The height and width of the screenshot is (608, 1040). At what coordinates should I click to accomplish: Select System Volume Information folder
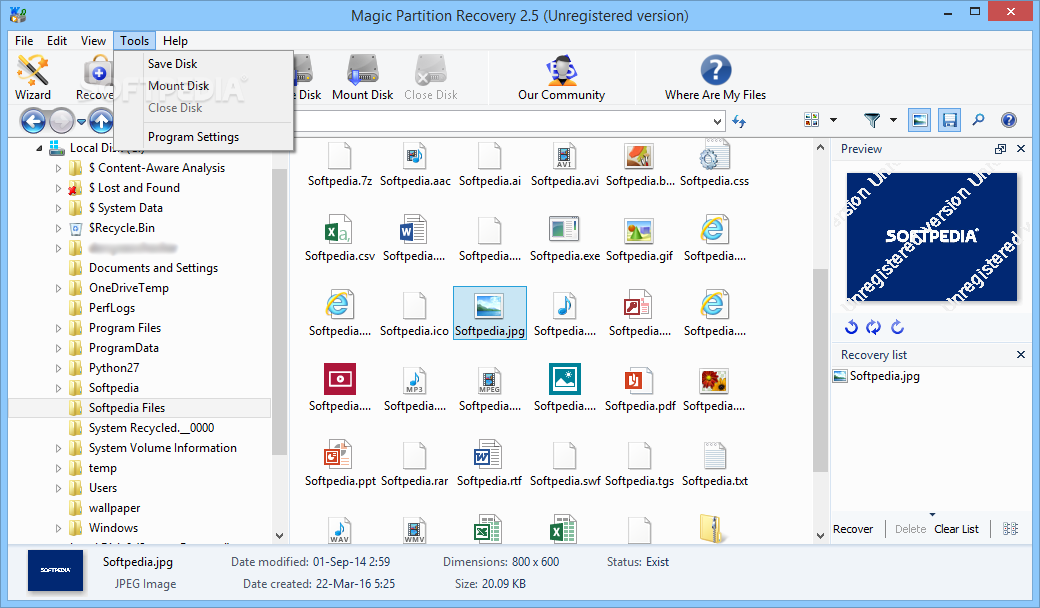[x=162, y=448]
